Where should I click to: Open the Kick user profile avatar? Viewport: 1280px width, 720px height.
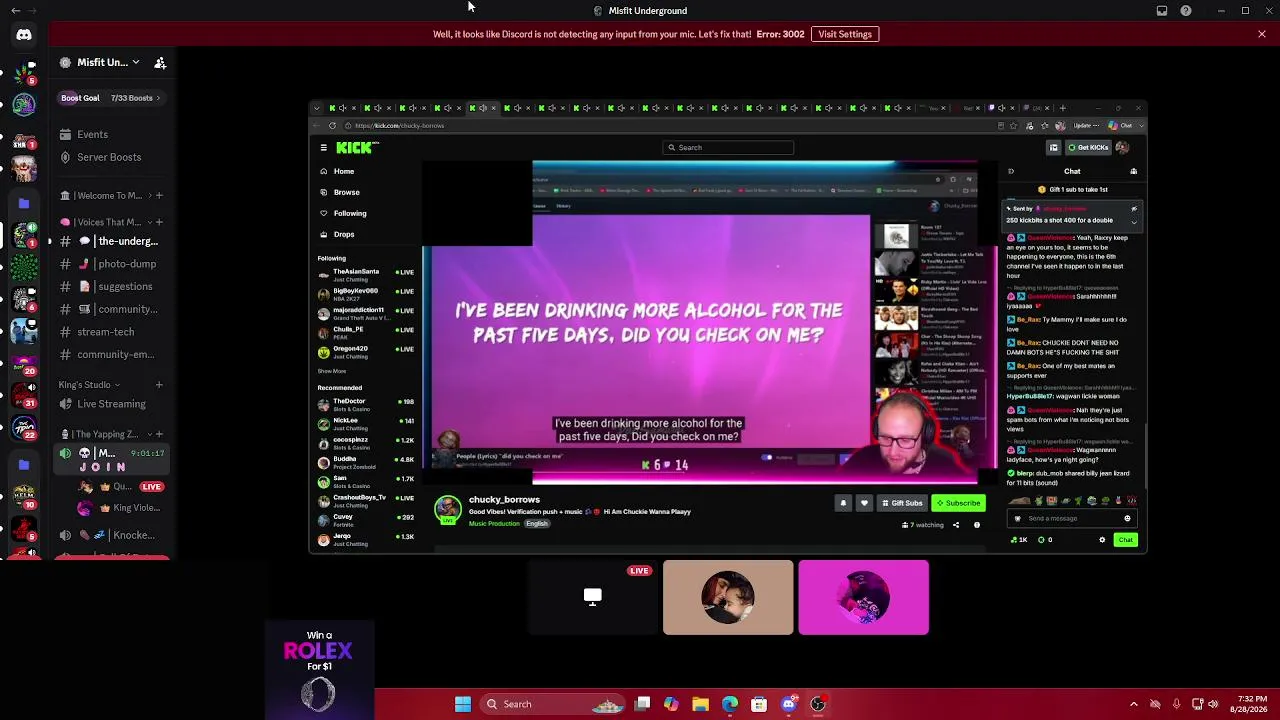(1123, 148)
